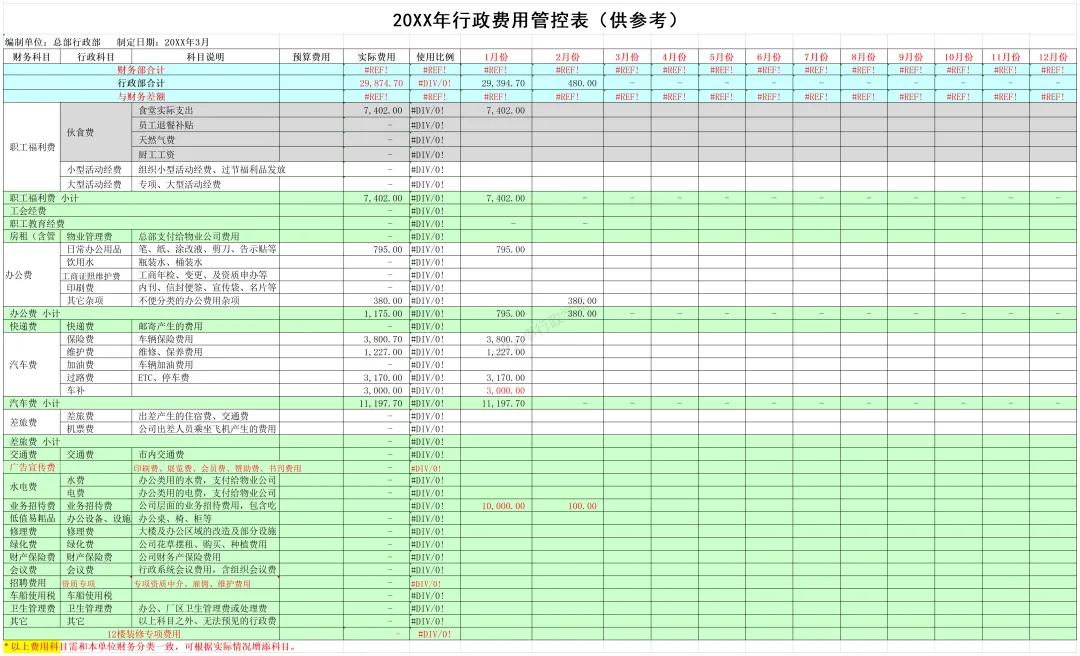Select the '财务科目' column header
This screenshot has height=656, width=1080.
click(x=32, y=57)
